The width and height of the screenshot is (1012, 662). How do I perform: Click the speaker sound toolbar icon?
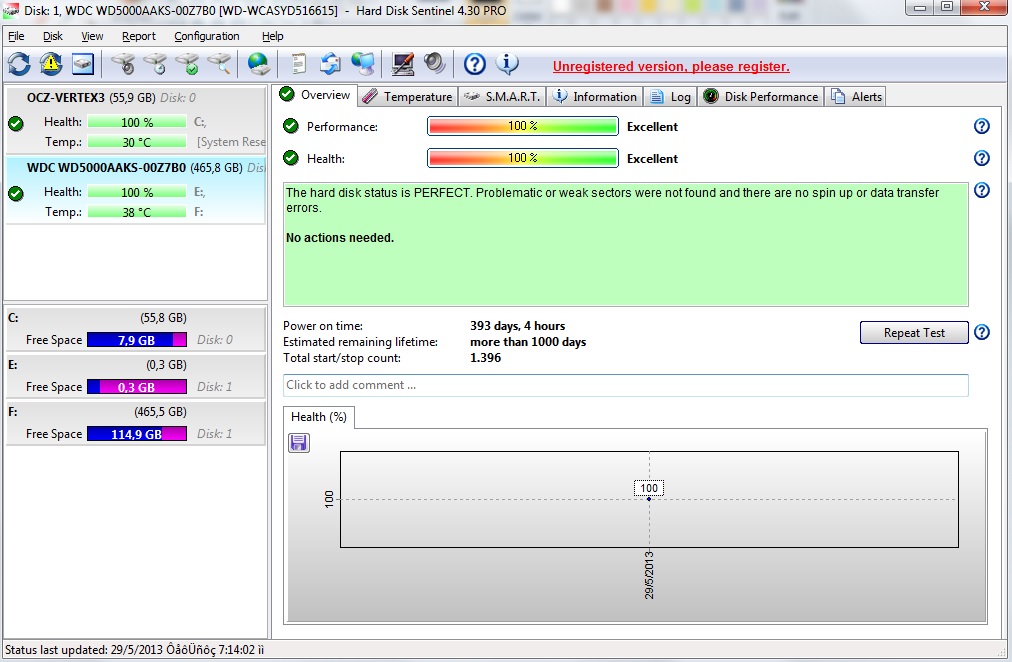(x=434, y=64)
